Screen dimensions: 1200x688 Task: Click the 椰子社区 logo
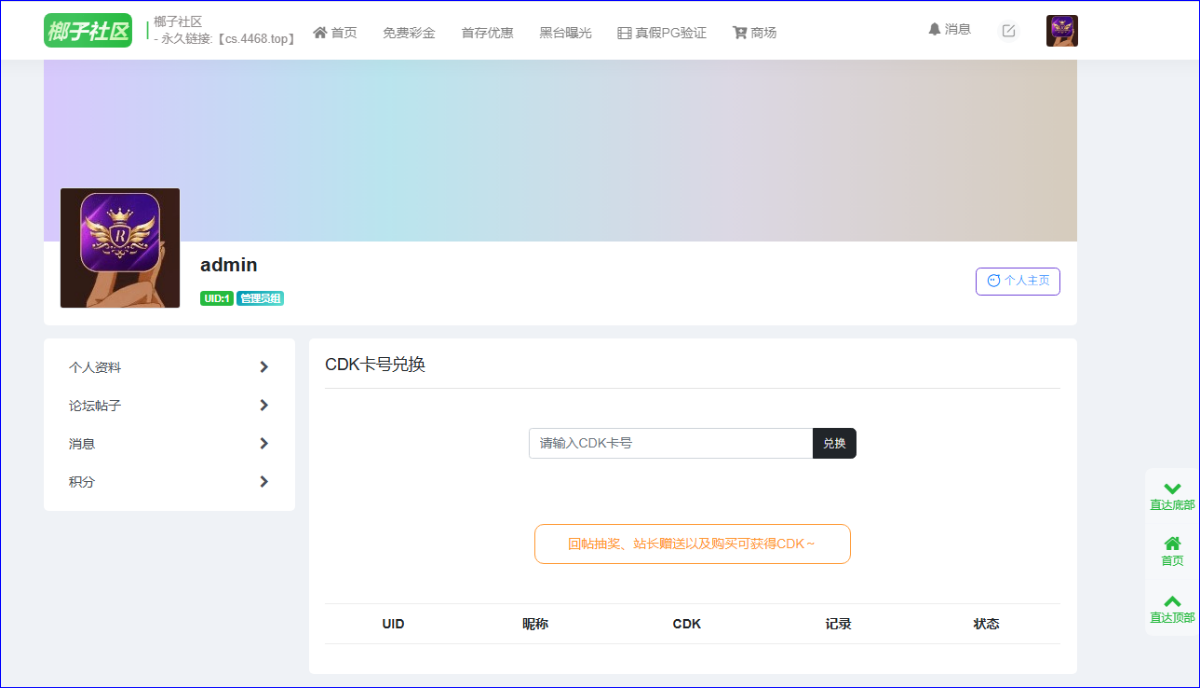coord(88,31)
